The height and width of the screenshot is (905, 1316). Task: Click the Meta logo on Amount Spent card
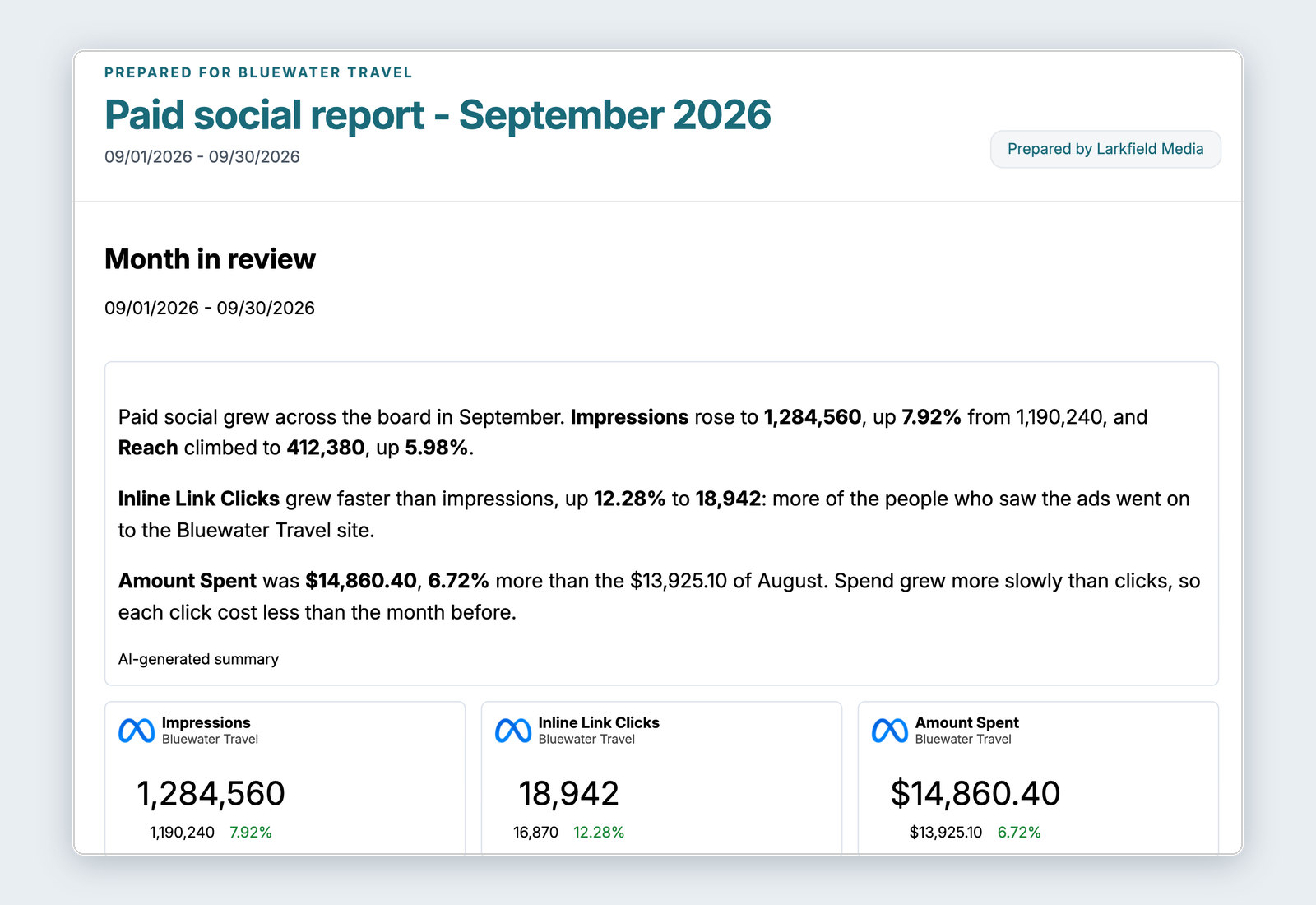tap(890, 731)
